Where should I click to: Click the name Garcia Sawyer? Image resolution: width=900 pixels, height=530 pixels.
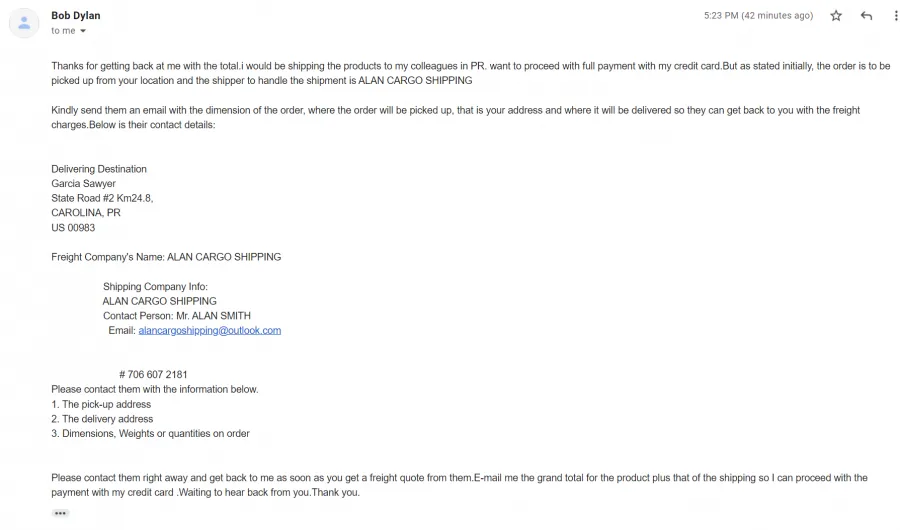pos(83,184)
